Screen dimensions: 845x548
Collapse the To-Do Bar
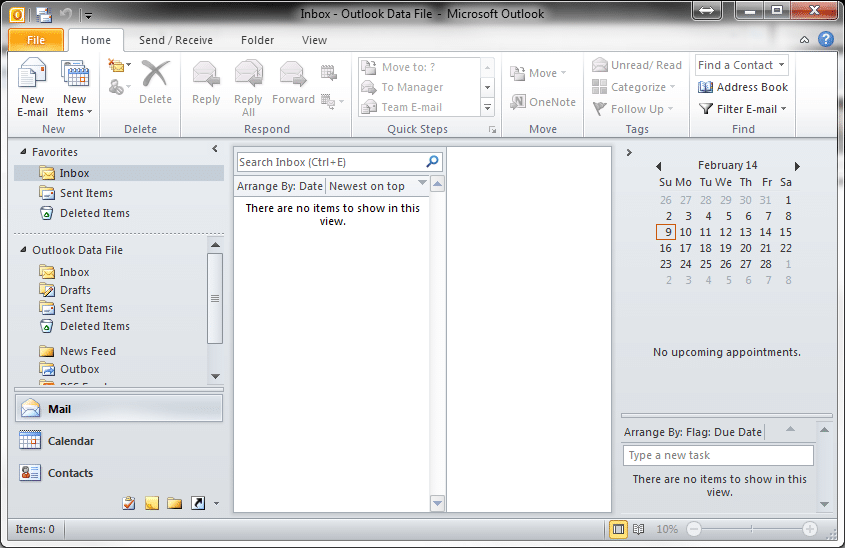pyautogui.click(x=629, y=152)
